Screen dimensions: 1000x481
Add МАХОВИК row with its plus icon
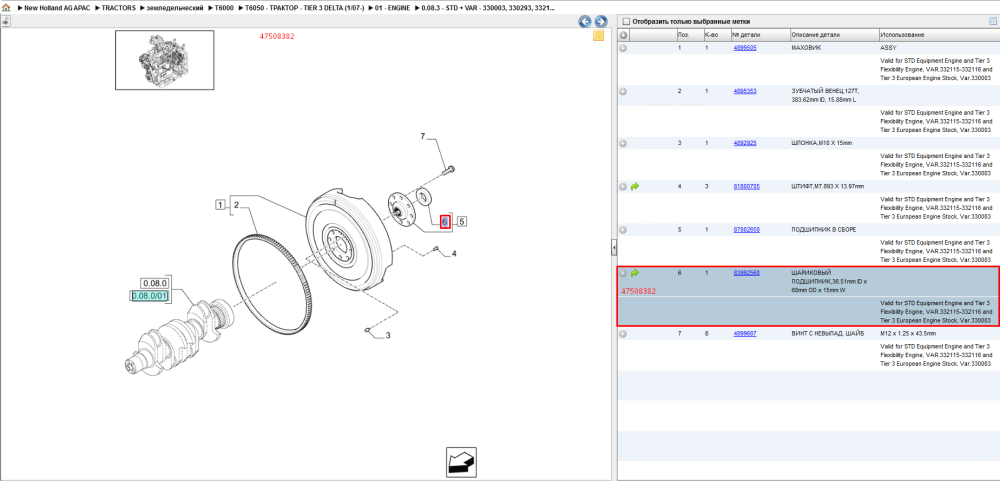[x=624, y=48]
